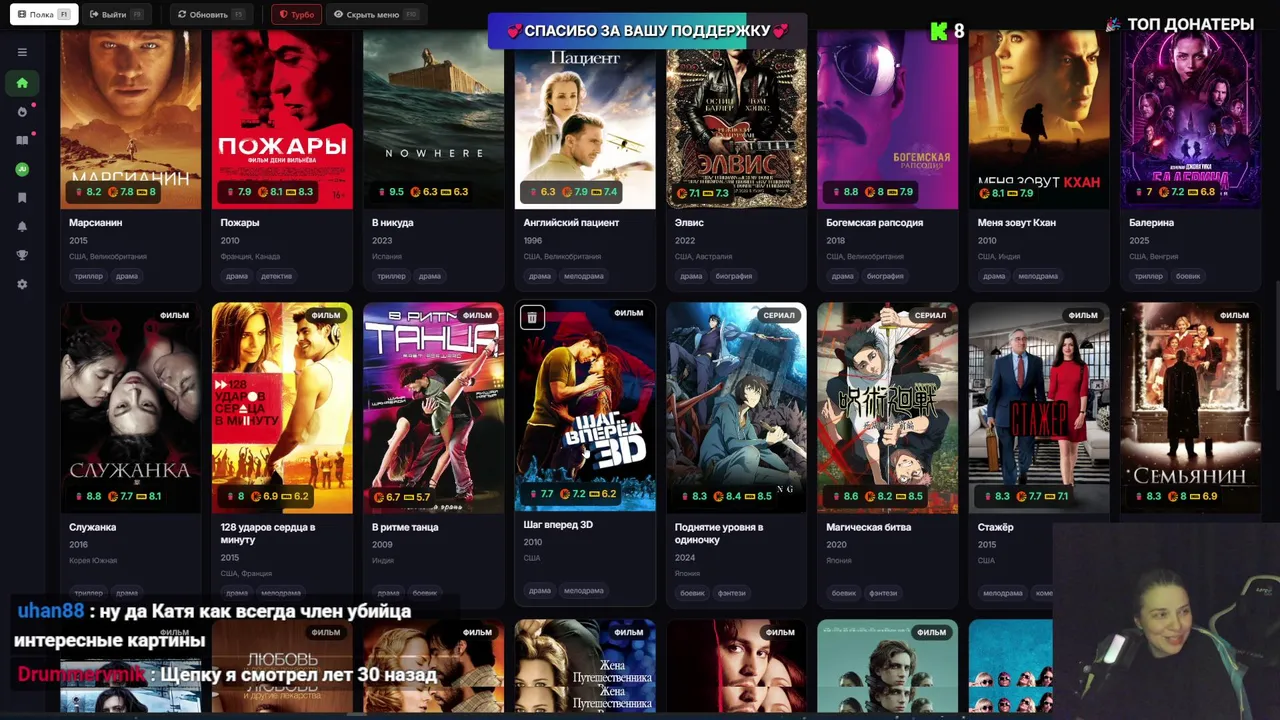Click rating 9.5 on Nowhere poster
This screenshot has width=1280, height=720.
pyautogui.click(x=391, y=192)
